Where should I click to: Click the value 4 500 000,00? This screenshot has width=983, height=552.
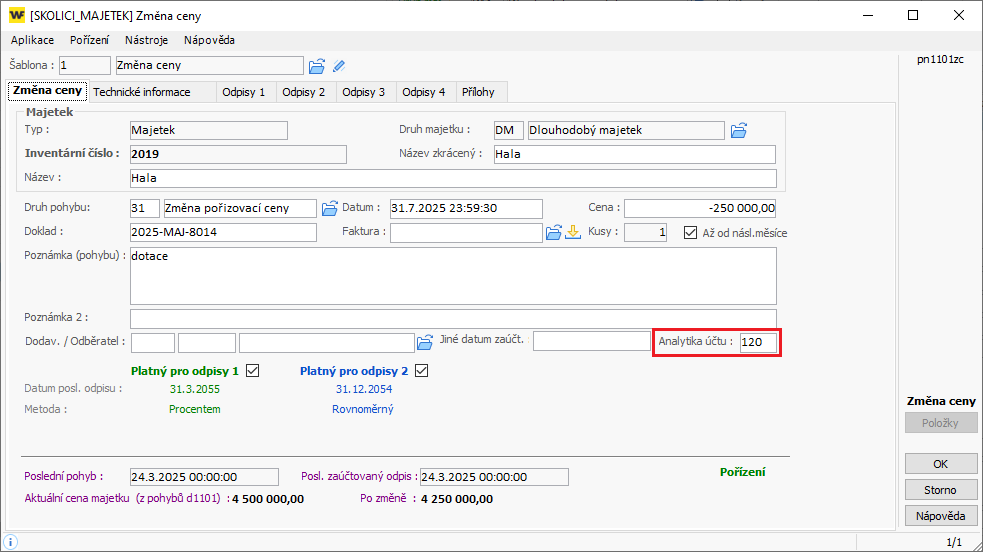268,499
